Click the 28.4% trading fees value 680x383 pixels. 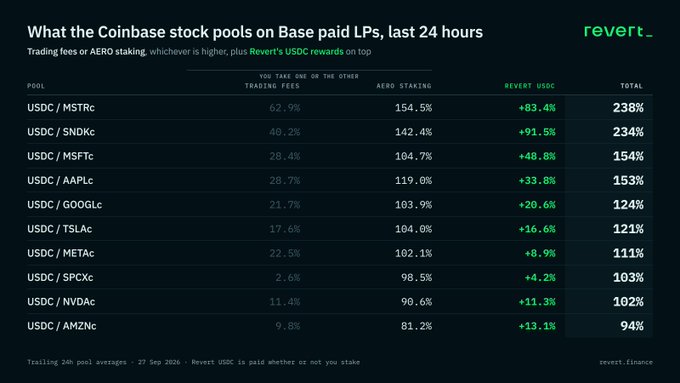[284, 156]
